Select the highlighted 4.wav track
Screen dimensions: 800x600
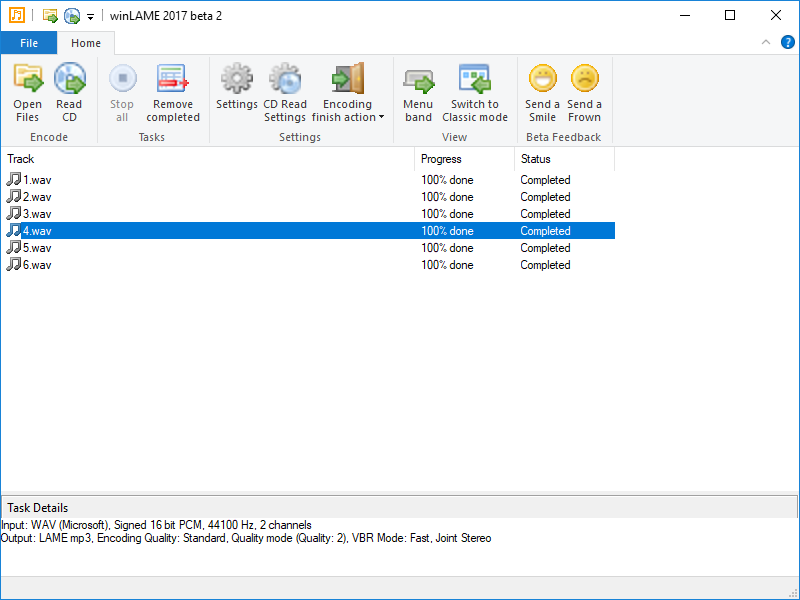[308, 231]
